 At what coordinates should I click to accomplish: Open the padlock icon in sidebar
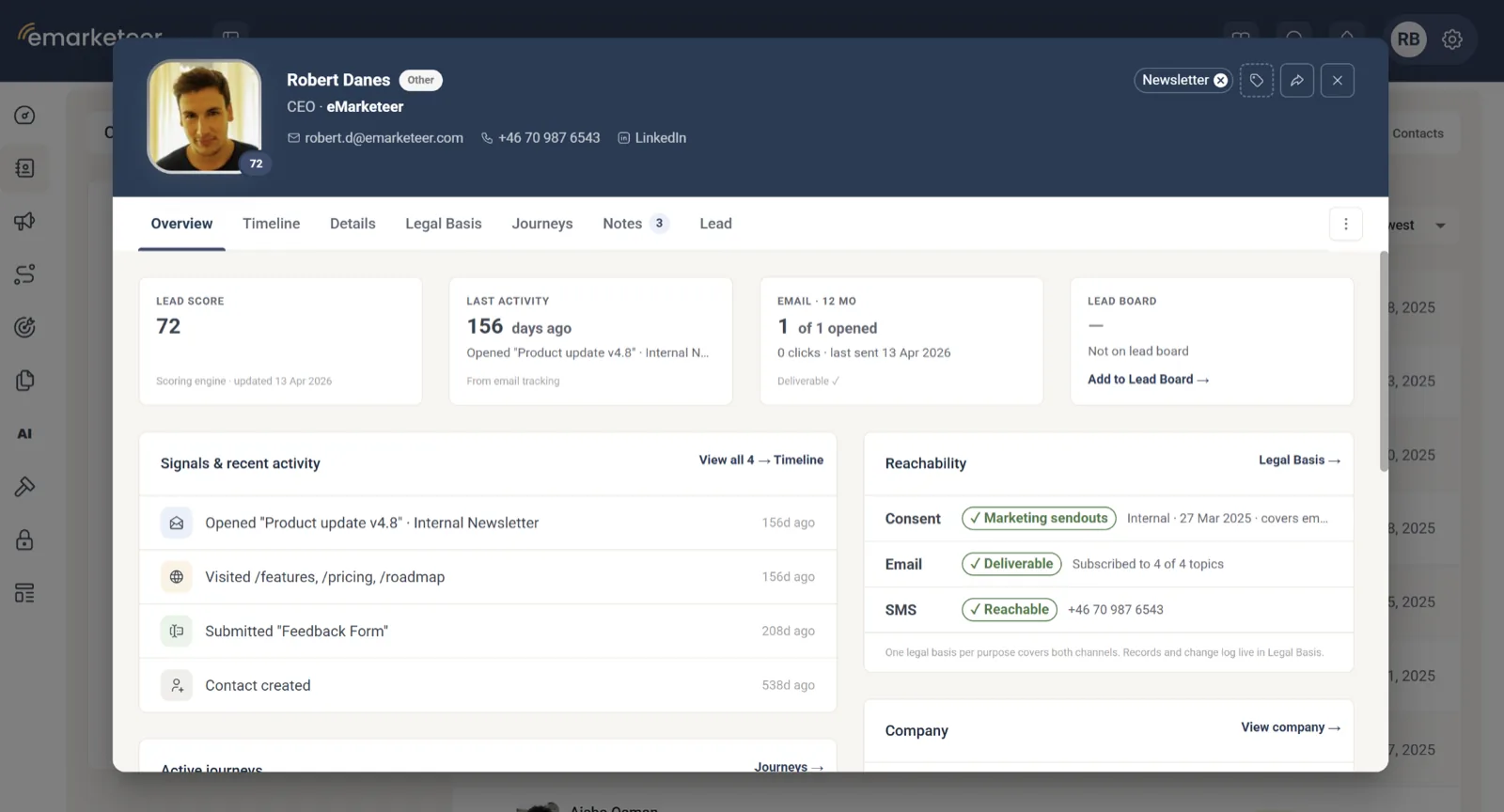24,539
